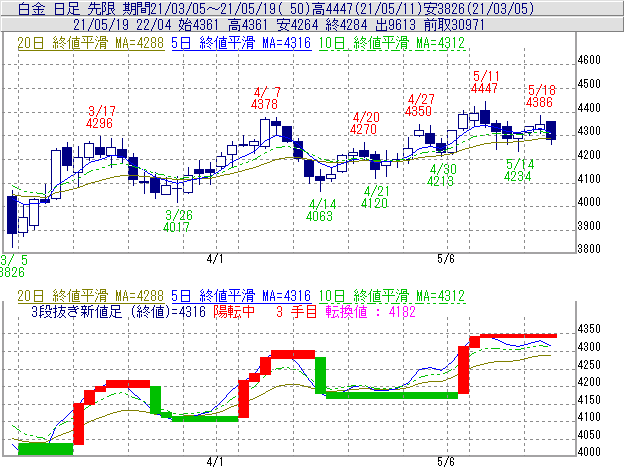Click the 4/1 date marker on upper chart
This screenshot has height=473, width=624.
[x=215, y=259]
